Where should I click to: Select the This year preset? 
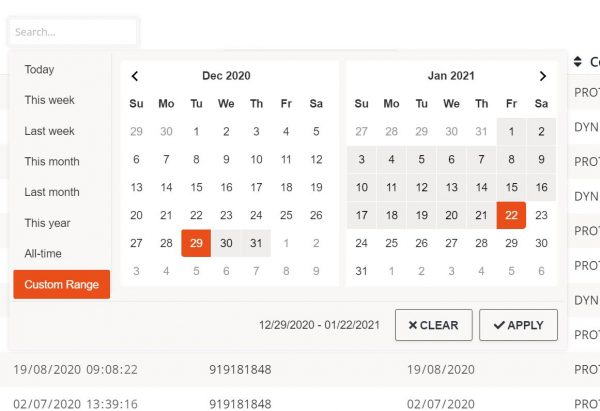(49, 223)
